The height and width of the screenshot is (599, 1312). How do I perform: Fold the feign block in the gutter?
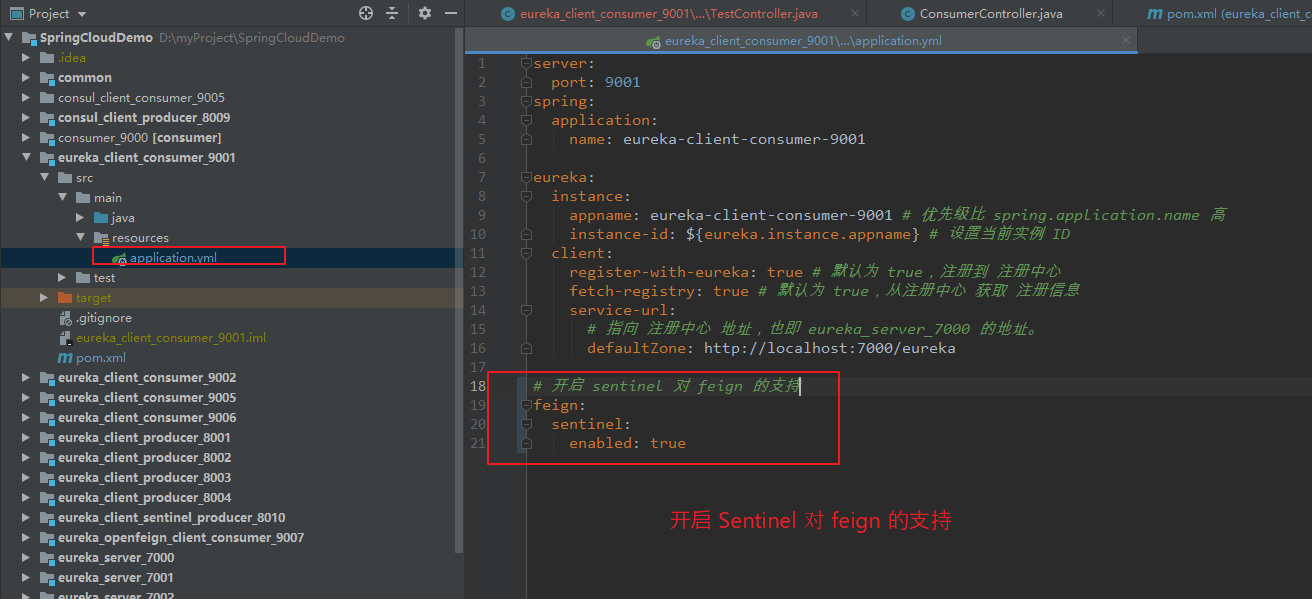pos(527,405)
